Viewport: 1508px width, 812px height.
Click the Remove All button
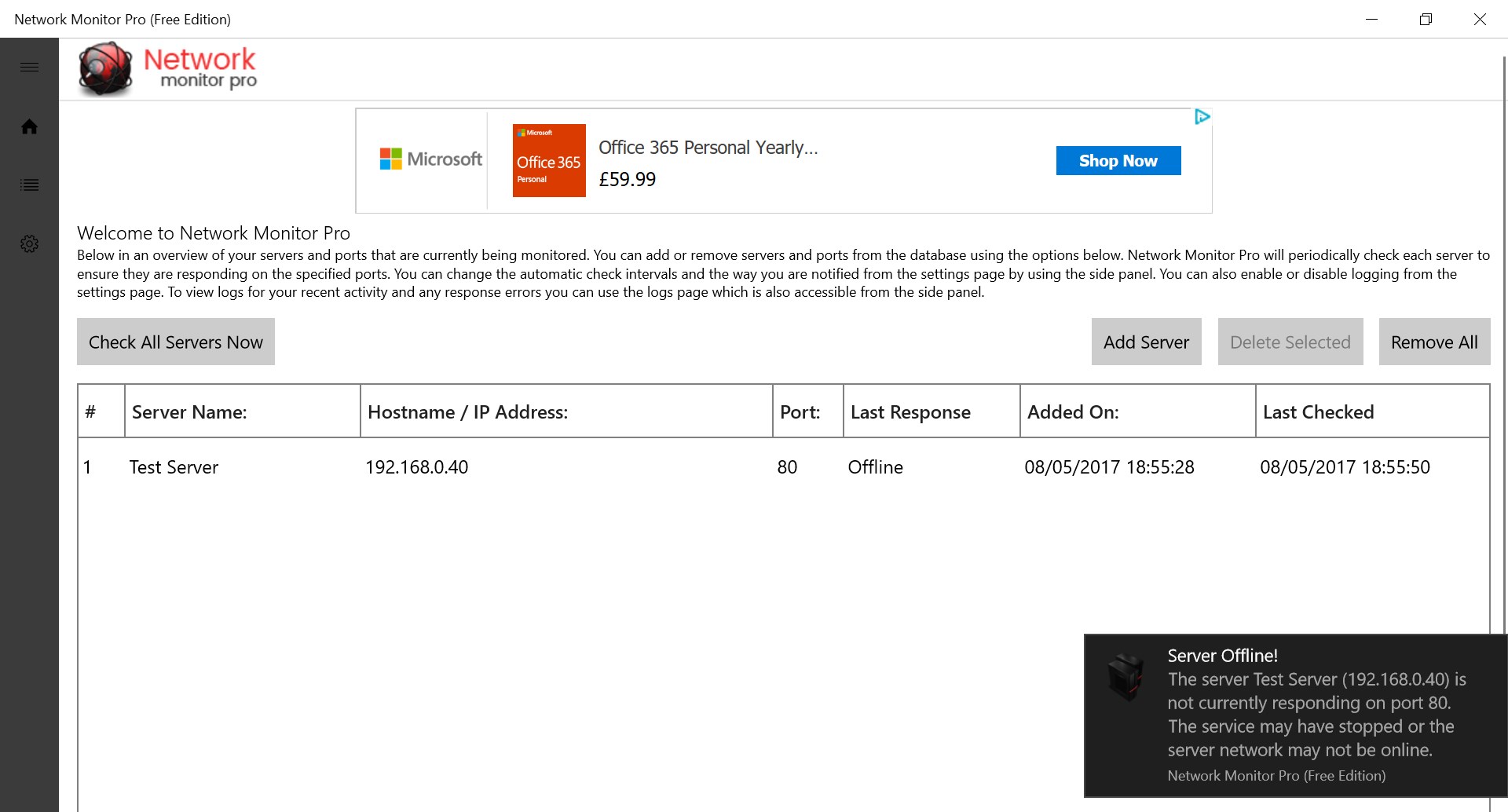1434,342
